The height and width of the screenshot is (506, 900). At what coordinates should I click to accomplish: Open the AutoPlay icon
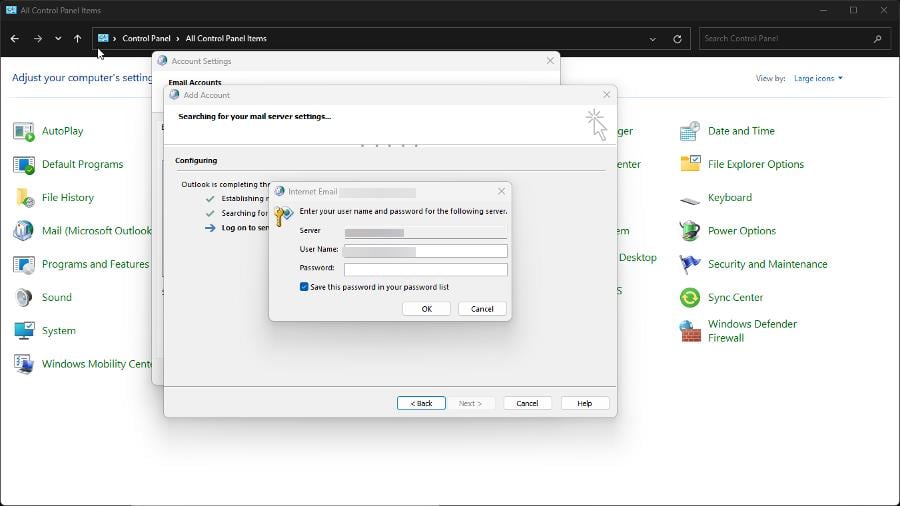pyautogui.click(x=24, y=131)
